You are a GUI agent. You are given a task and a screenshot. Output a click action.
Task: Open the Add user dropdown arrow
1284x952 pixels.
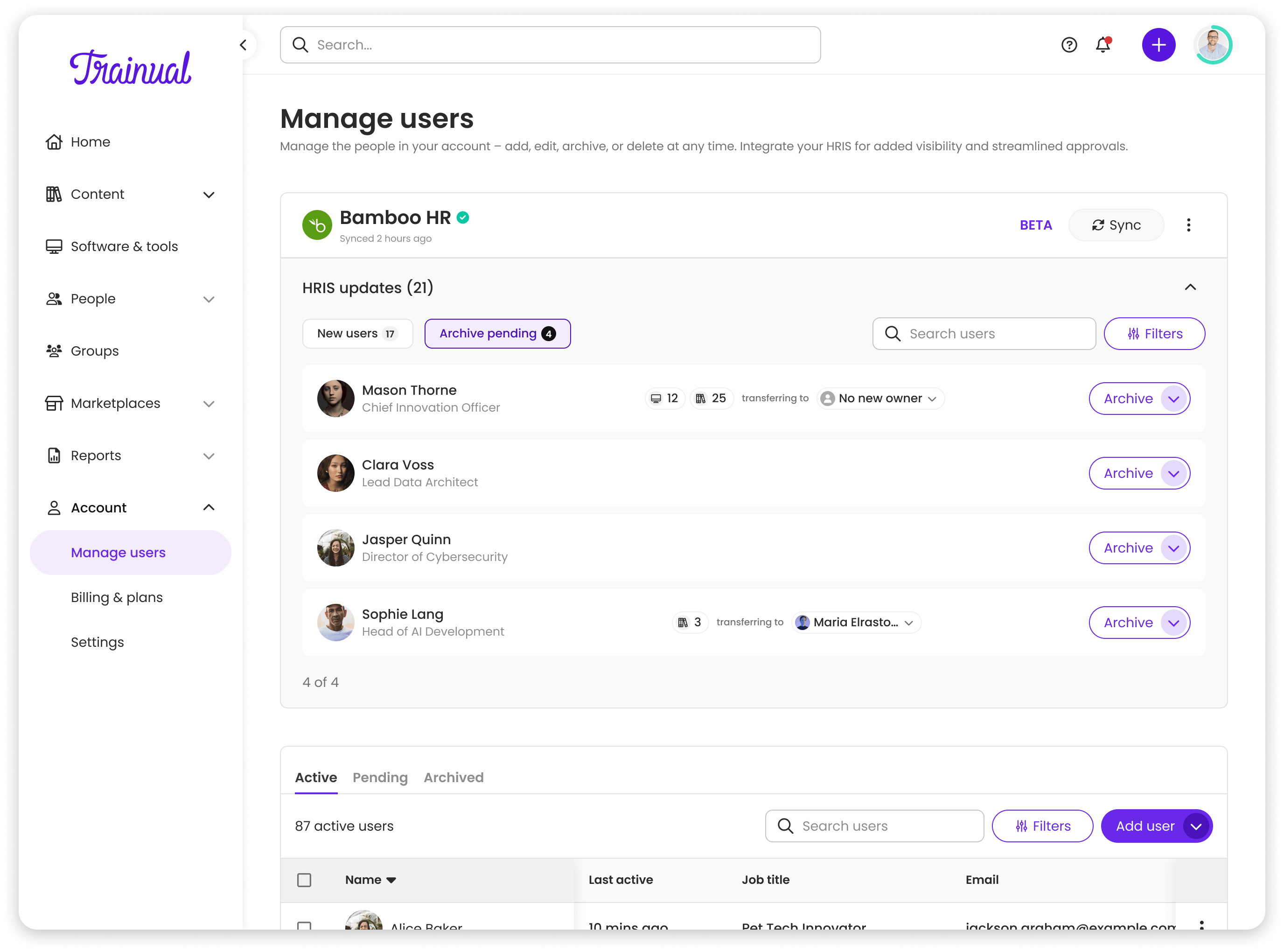tap(1195, 826)
